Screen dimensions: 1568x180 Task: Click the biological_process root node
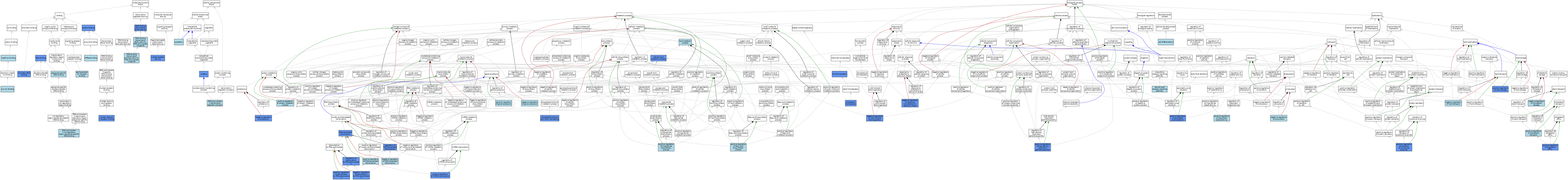pyautogui.click(x=1075, y=4)
